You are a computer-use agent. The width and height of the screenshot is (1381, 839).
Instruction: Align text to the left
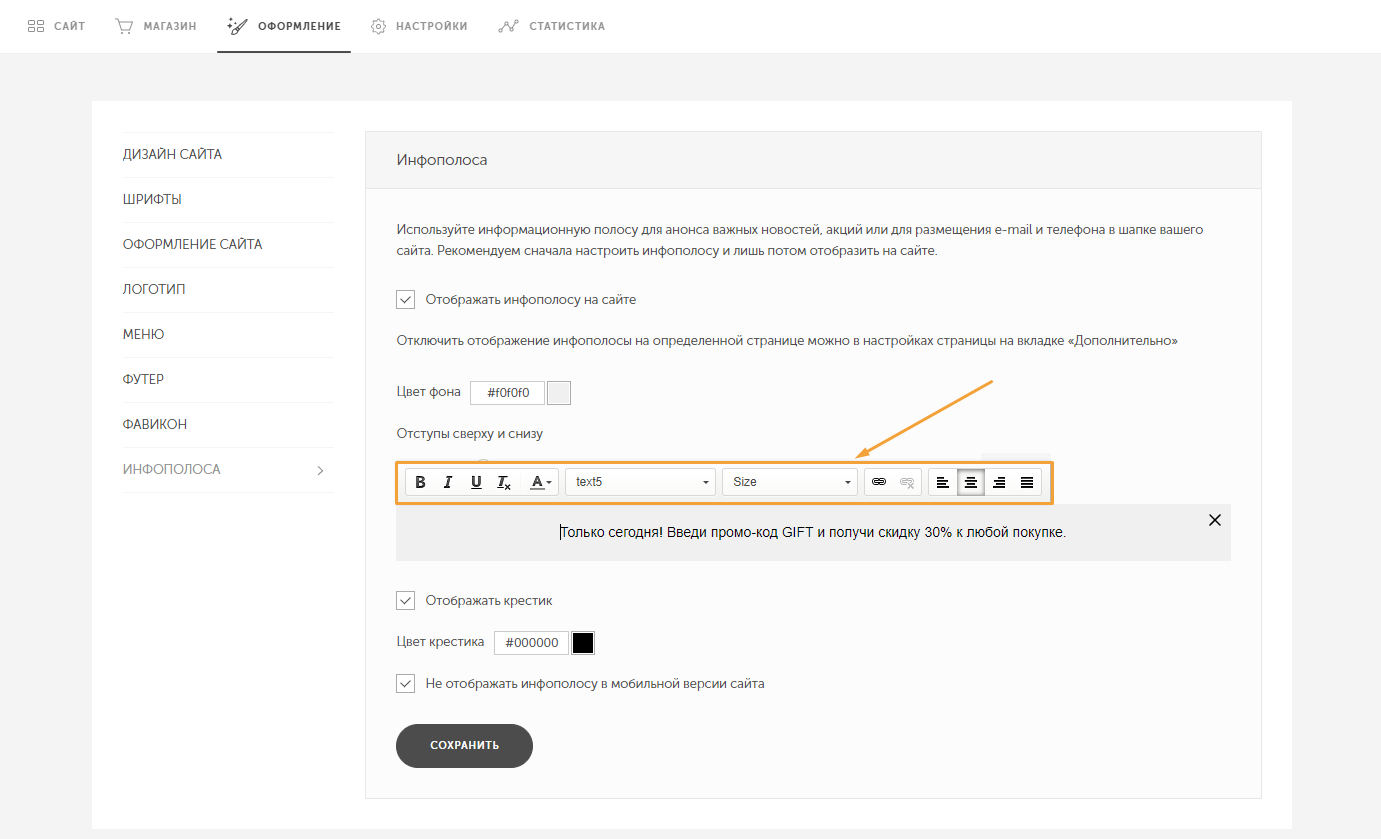[942, 482]
